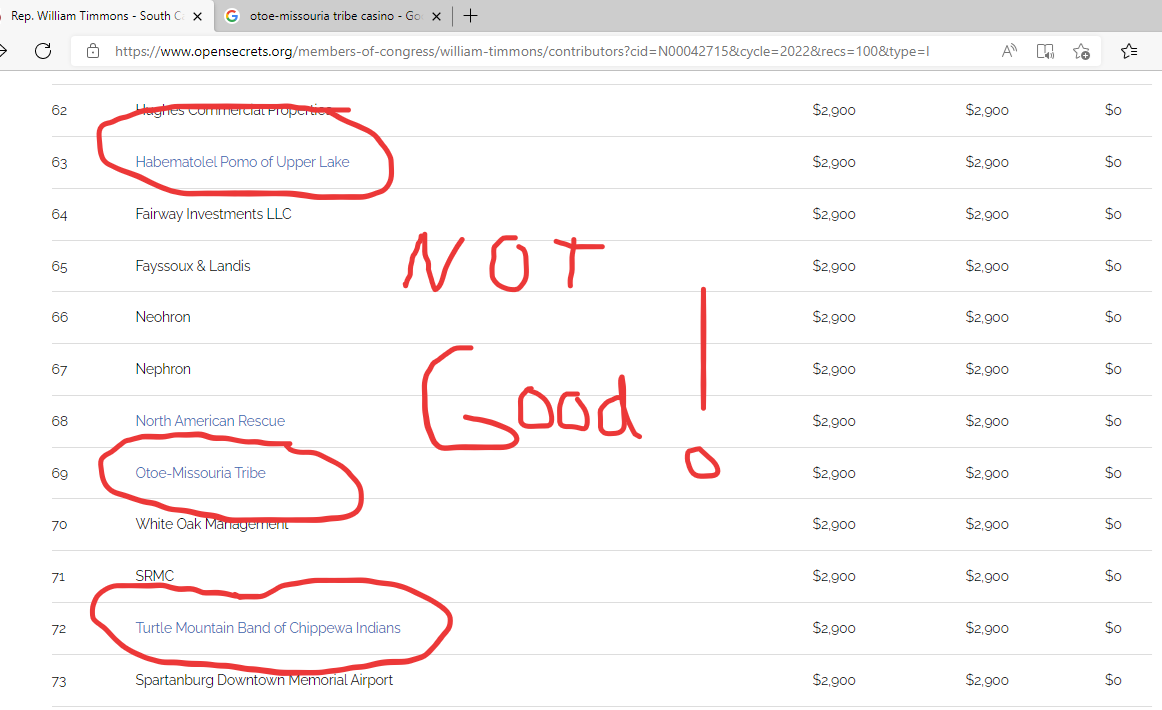Open Habematolel Pomo of Upper Lake link
This screenshot has height=710, width=1162.
242,162
